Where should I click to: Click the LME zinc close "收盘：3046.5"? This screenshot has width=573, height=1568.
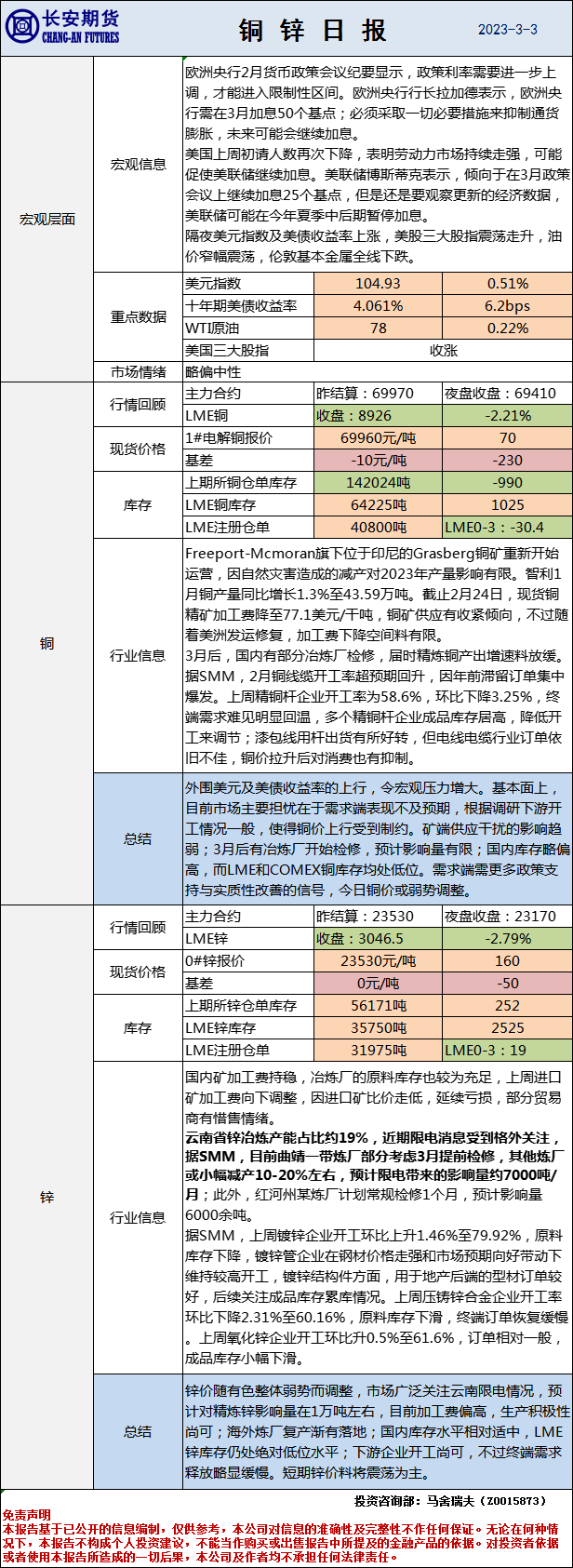[378, 939]
